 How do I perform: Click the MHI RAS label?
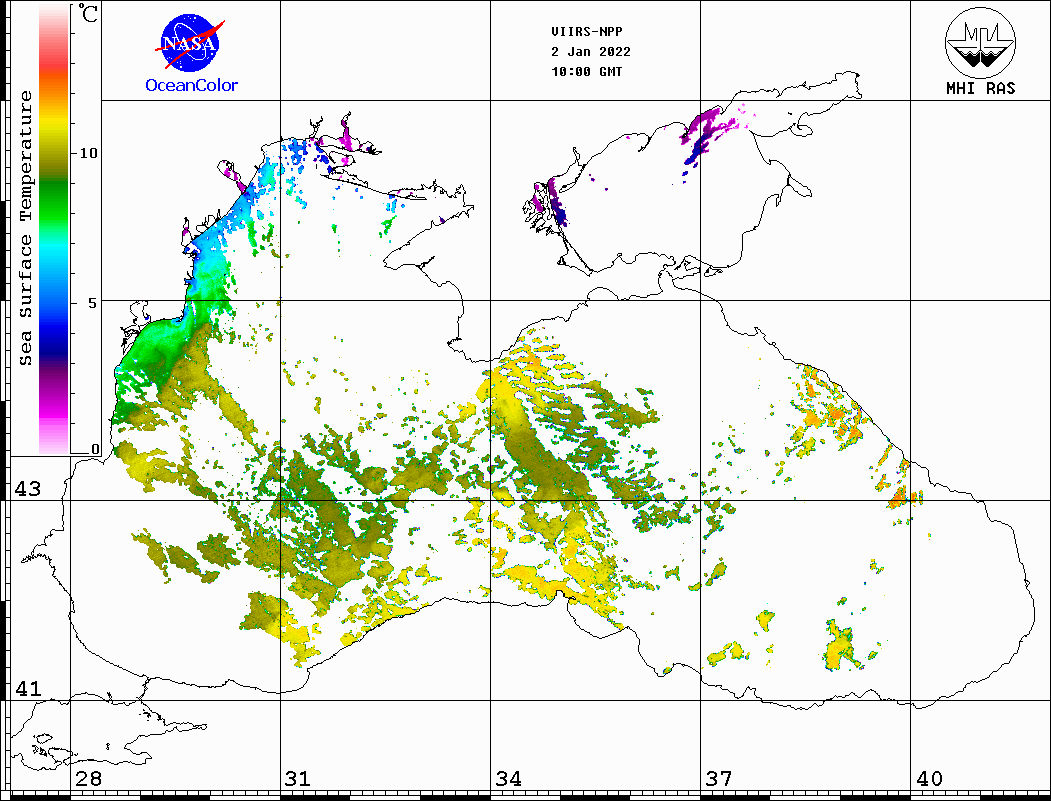[981, 88]
